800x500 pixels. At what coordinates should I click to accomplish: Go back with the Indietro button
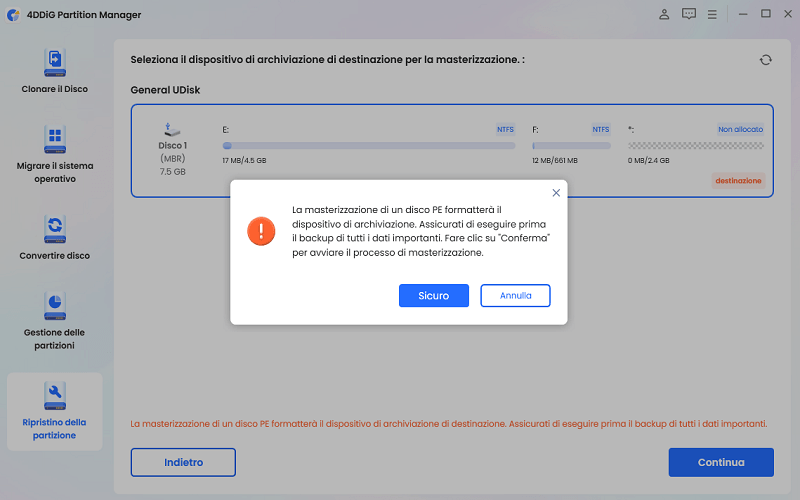click(x=183, y=462)
